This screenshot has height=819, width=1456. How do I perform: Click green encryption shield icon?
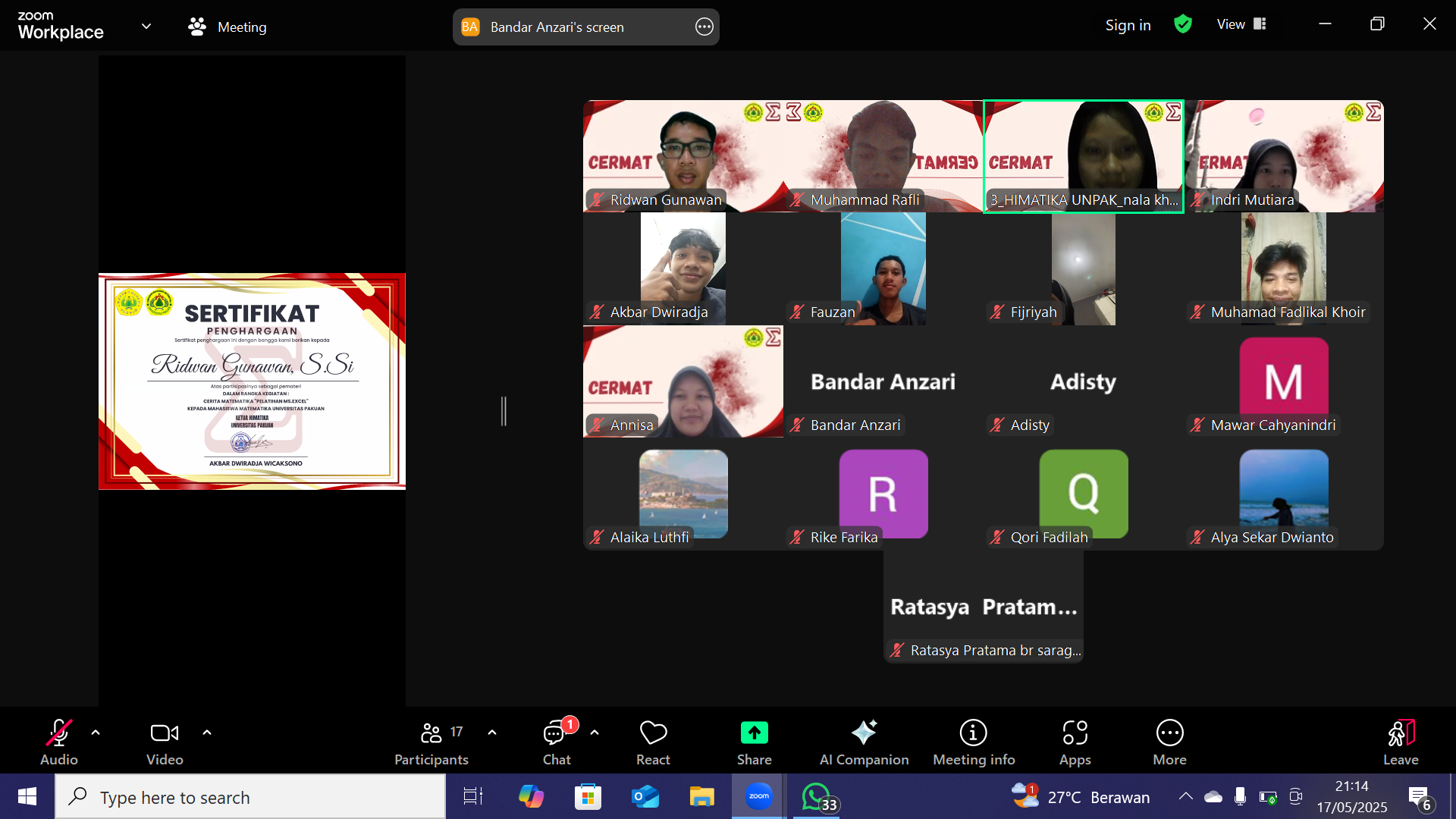[x=1183, y=24]
